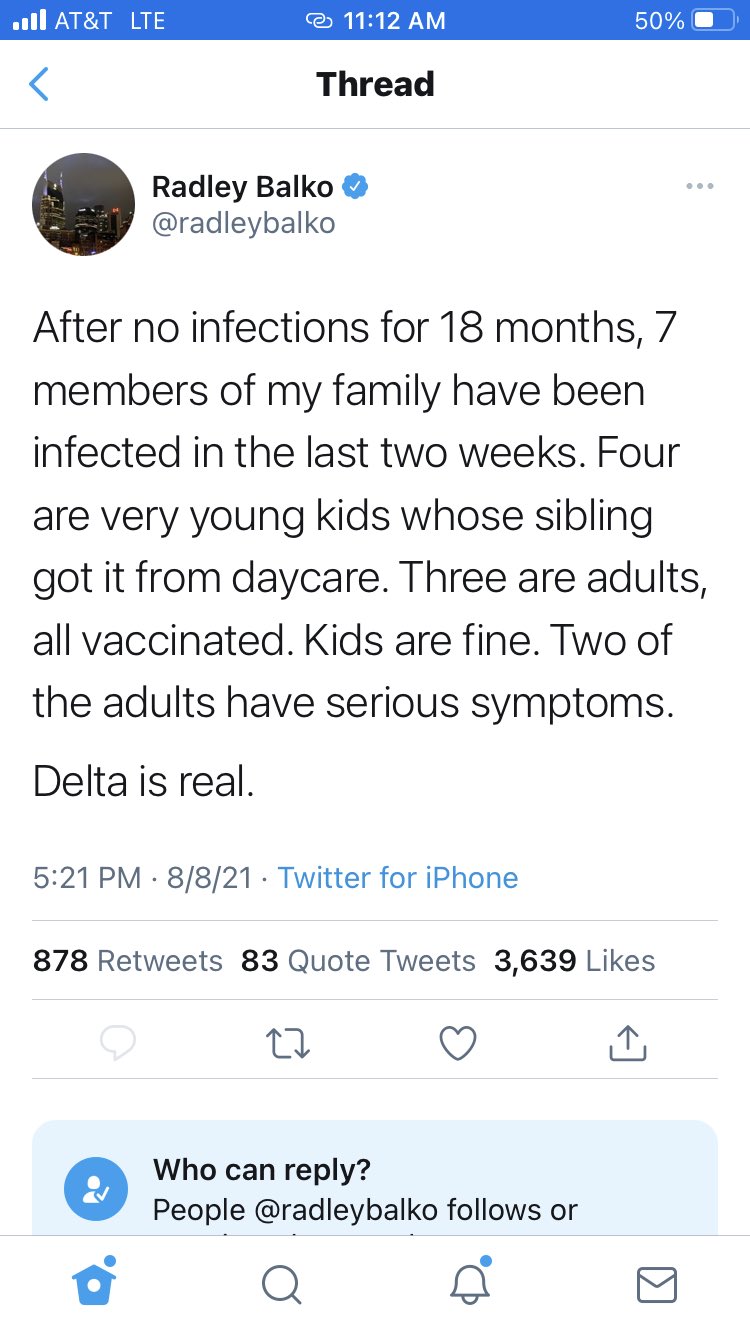Tap the reply speech bubble icon
750x1334 pixels.
(x=118, y=1044)
